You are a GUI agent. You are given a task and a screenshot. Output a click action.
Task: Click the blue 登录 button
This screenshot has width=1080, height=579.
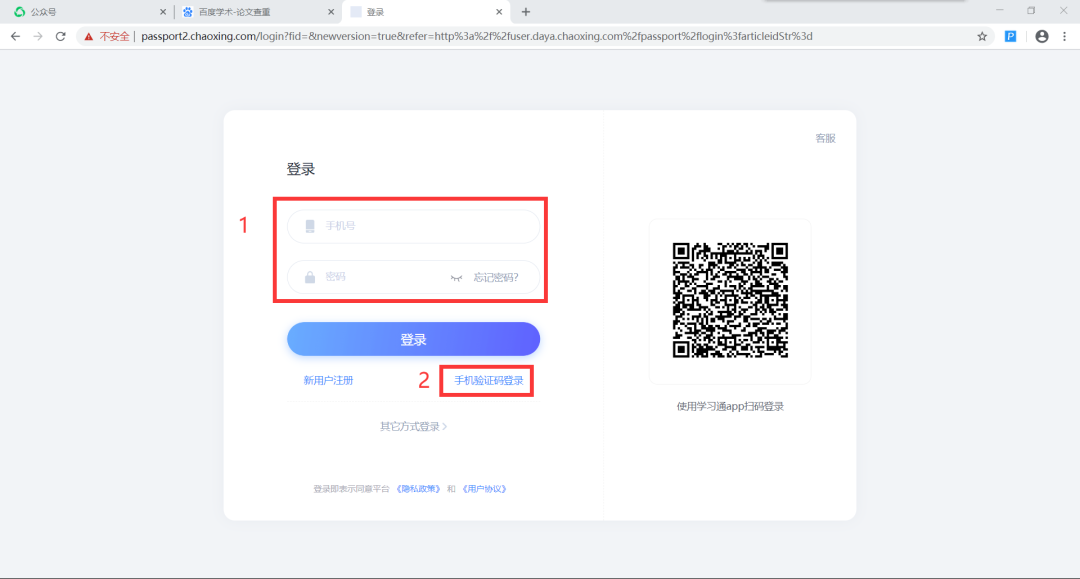coord(413,339)
